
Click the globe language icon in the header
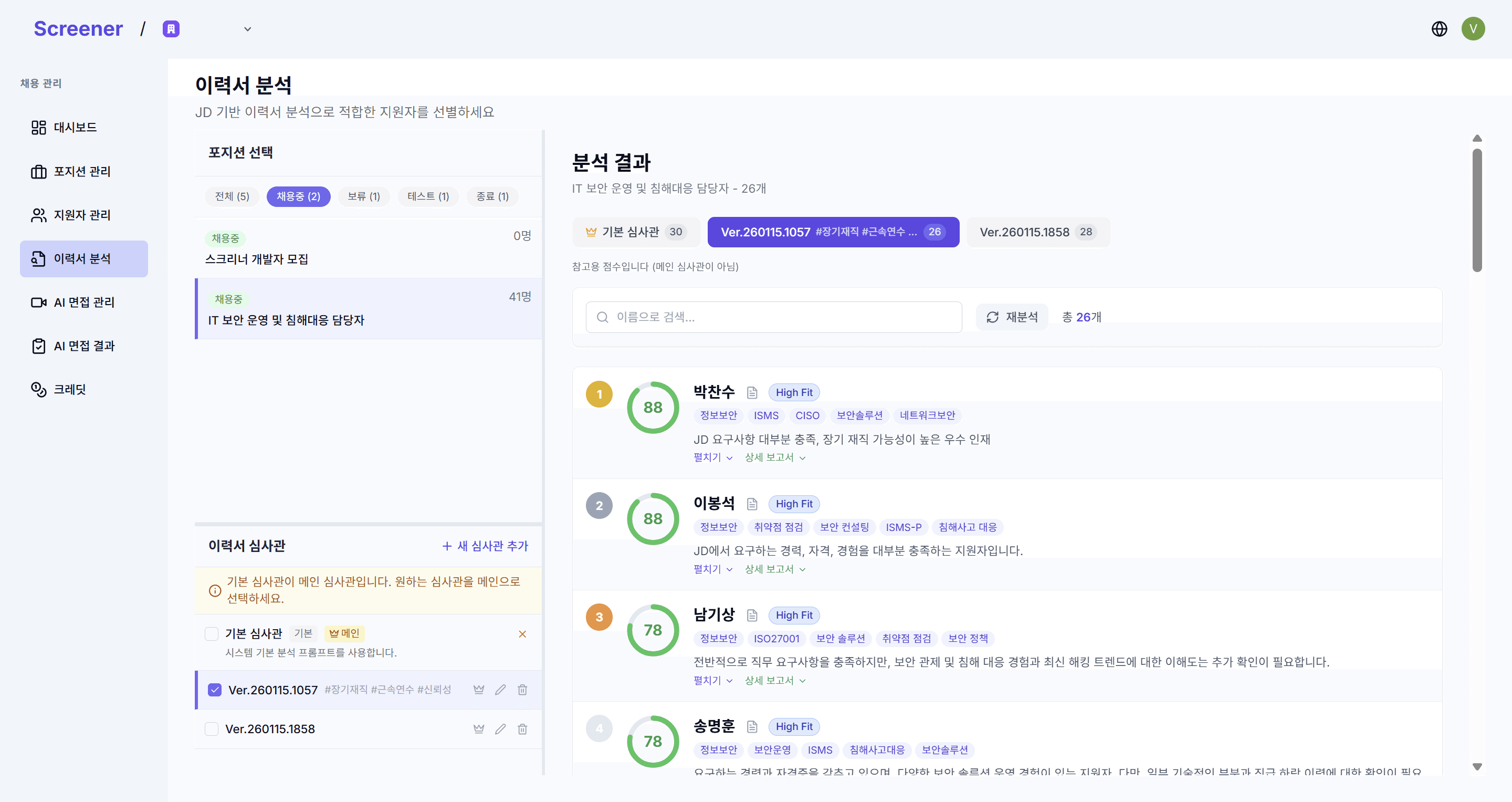click(1439, 28)
